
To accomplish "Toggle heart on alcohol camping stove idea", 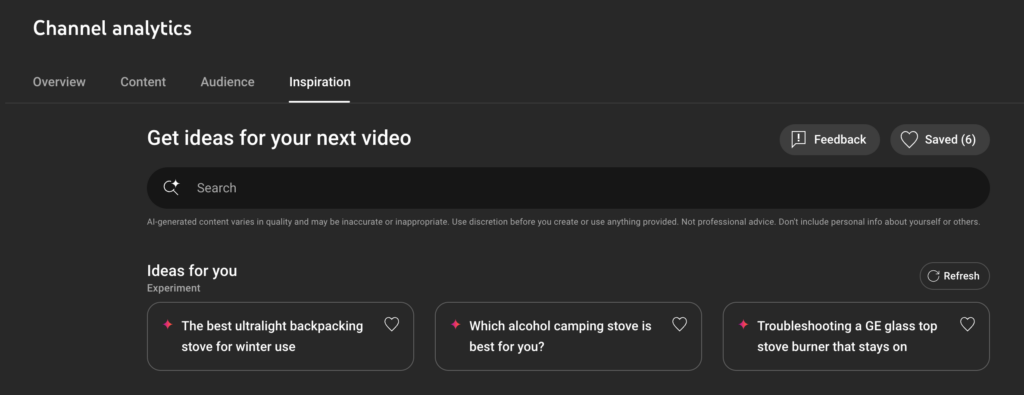I will tap(679, 324).
